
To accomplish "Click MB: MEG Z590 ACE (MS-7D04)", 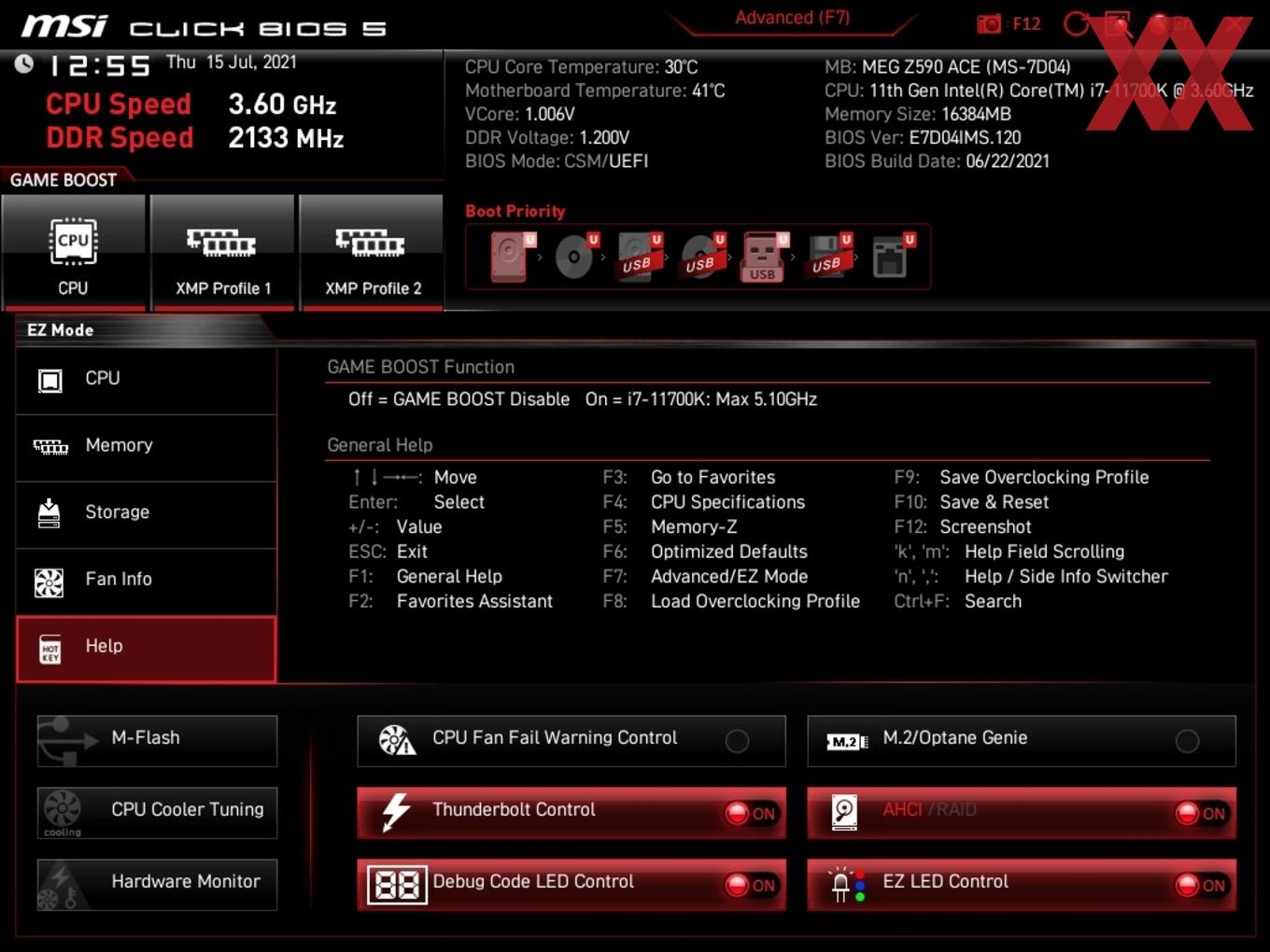I will (x=948, y=67).
